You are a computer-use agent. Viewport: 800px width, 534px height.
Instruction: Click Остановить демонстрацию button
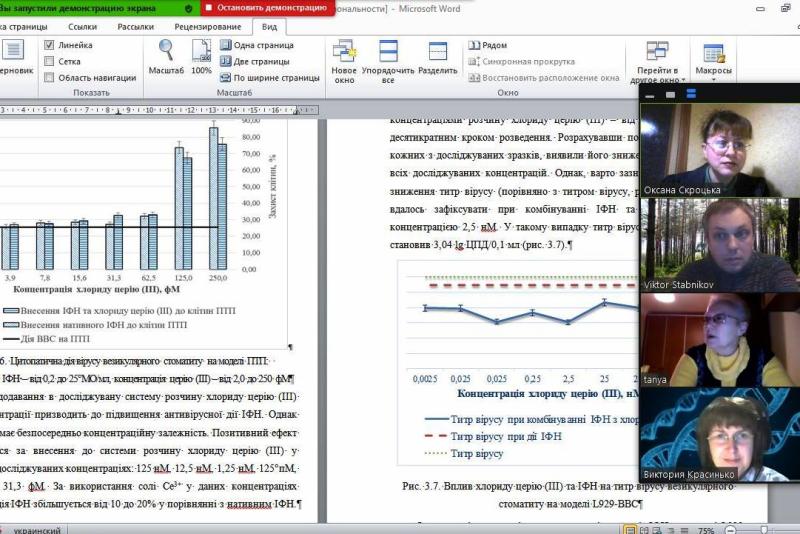[266, 8]
